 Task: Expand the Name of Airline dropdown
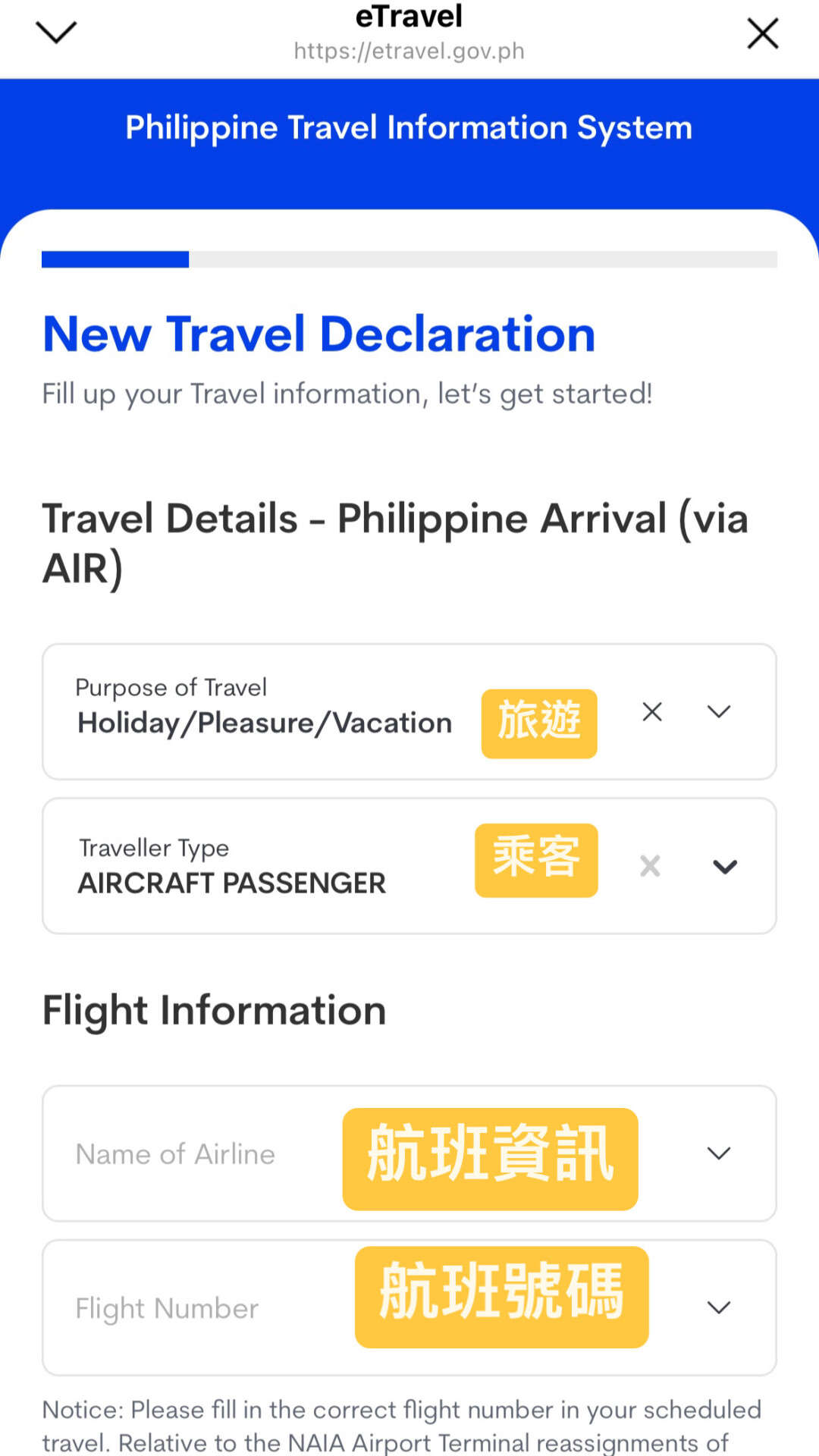719,1154
